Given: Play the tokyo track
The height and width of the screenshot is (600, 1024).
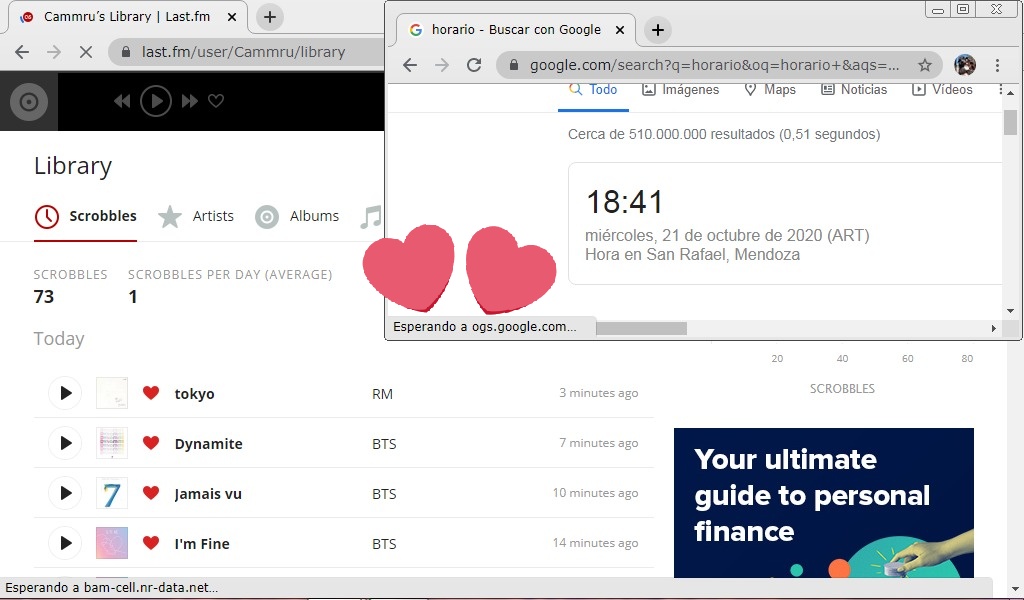Looking at the screenshot, I should (x=65, y=393).
